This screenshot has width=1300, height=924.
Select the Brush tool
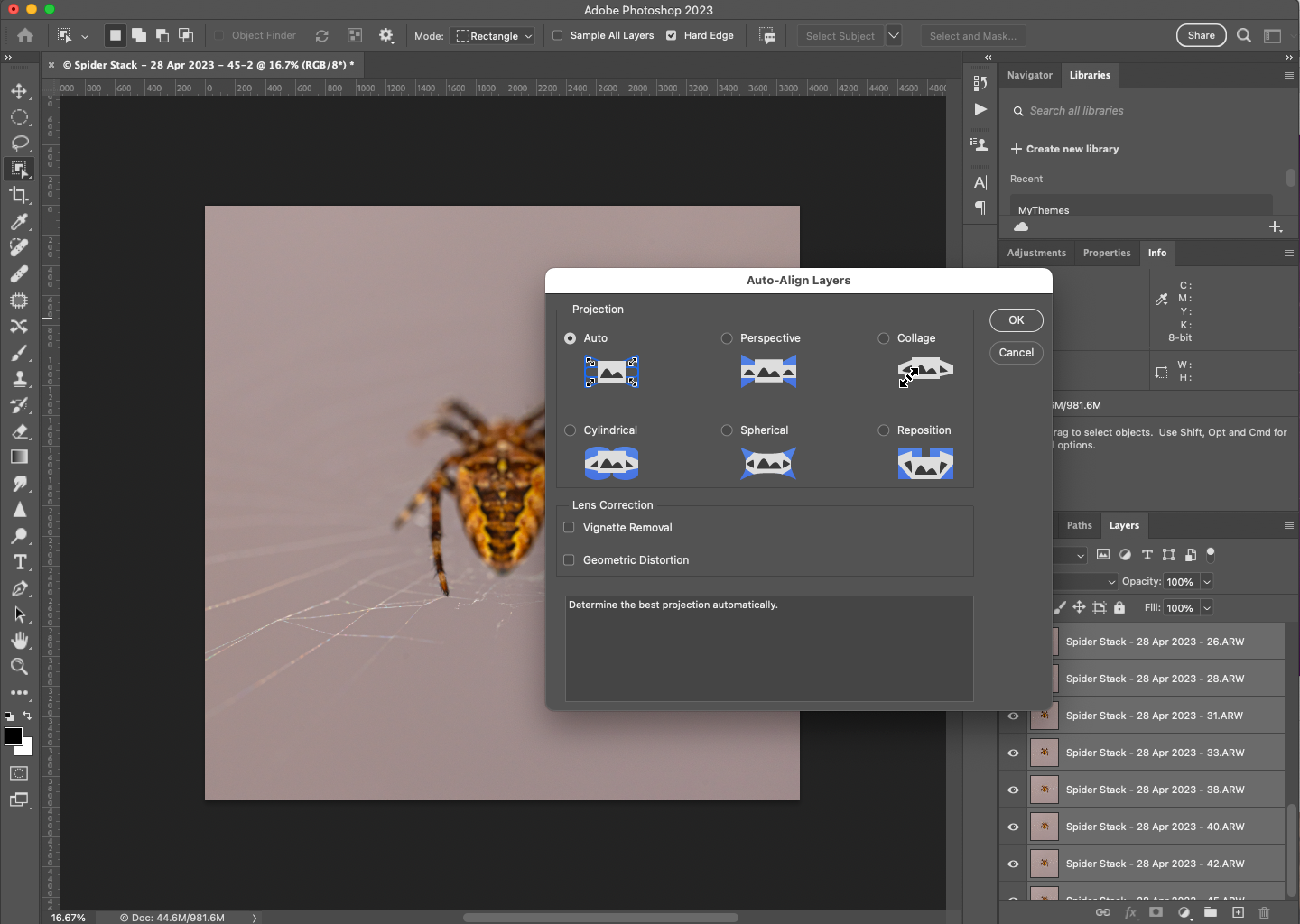19,353
